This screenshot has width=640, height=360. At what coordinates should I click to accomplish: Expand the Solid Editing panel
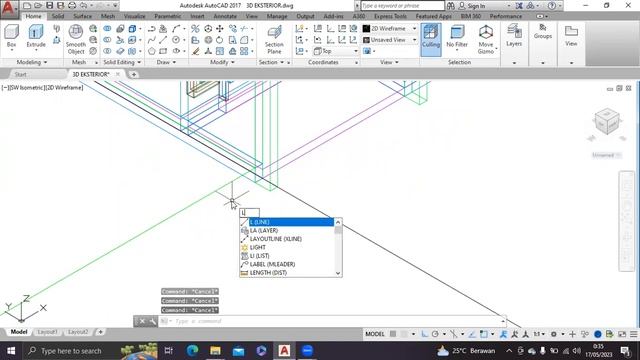[122, 62]
